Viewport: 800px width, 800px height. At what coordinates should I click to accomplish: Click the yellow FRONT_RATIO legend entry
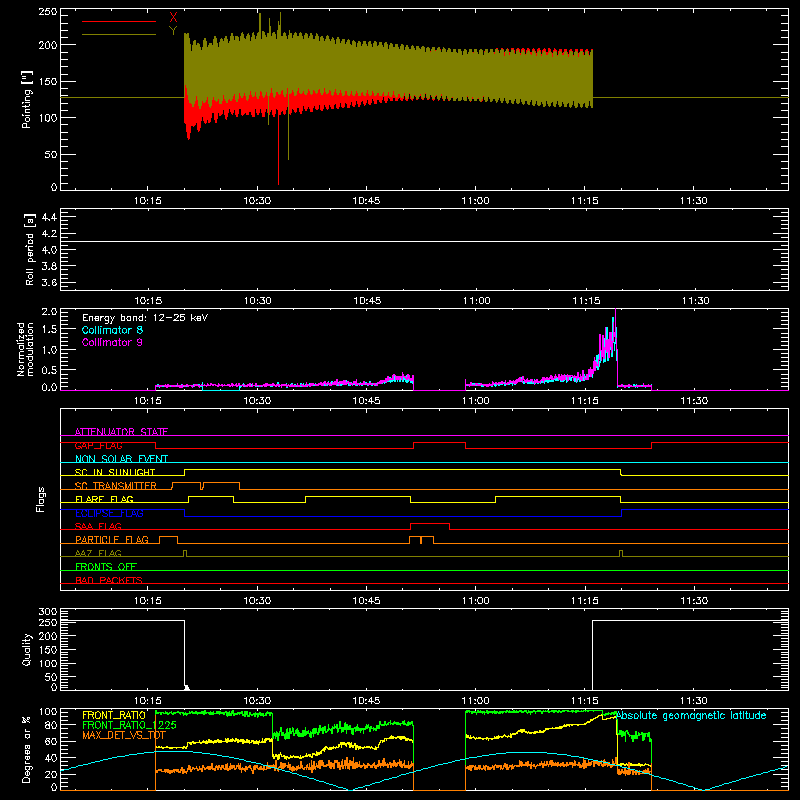pos(114,715)
